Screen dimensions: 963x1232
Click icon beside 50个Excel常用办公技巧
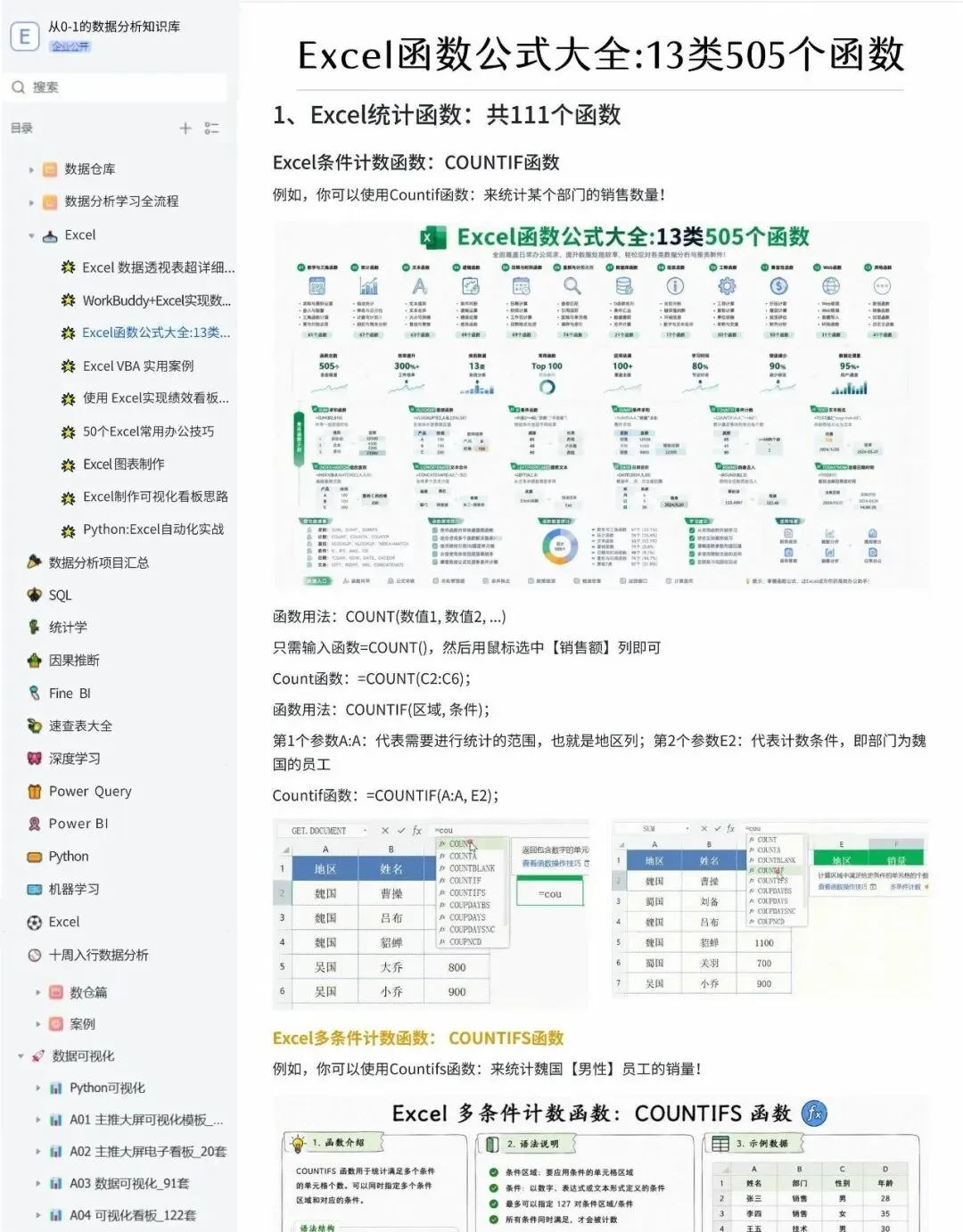68,431
